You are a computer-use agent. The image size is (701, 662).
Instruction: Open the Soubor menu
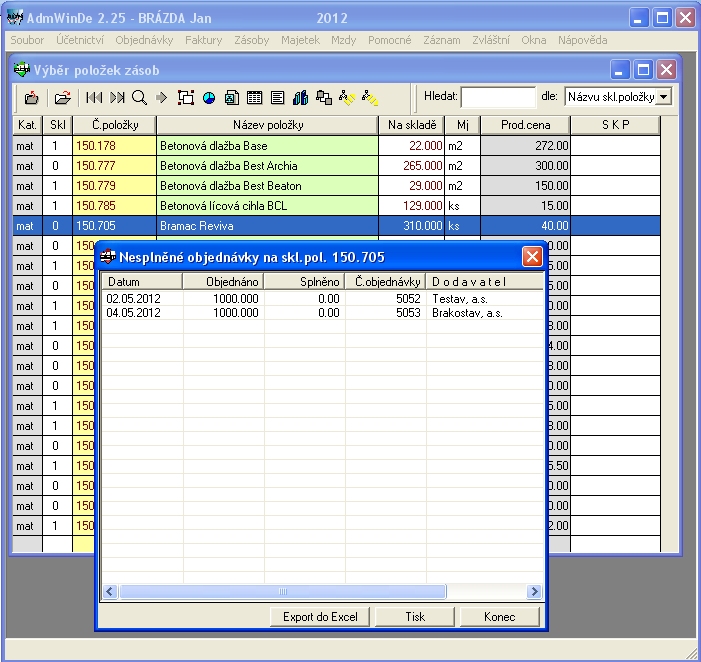point(27,40)
